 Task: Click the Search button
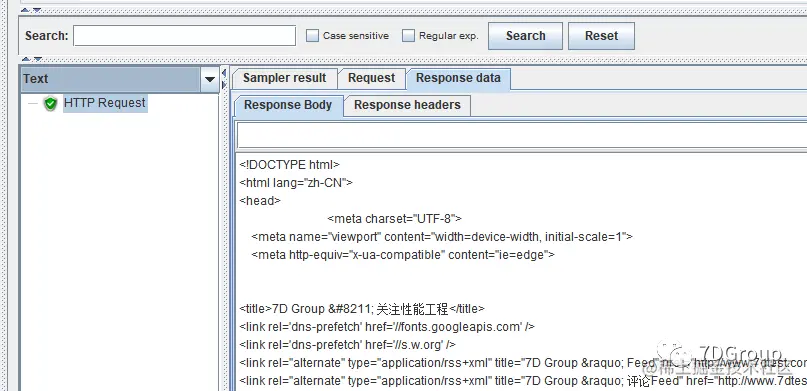(525, 35)
